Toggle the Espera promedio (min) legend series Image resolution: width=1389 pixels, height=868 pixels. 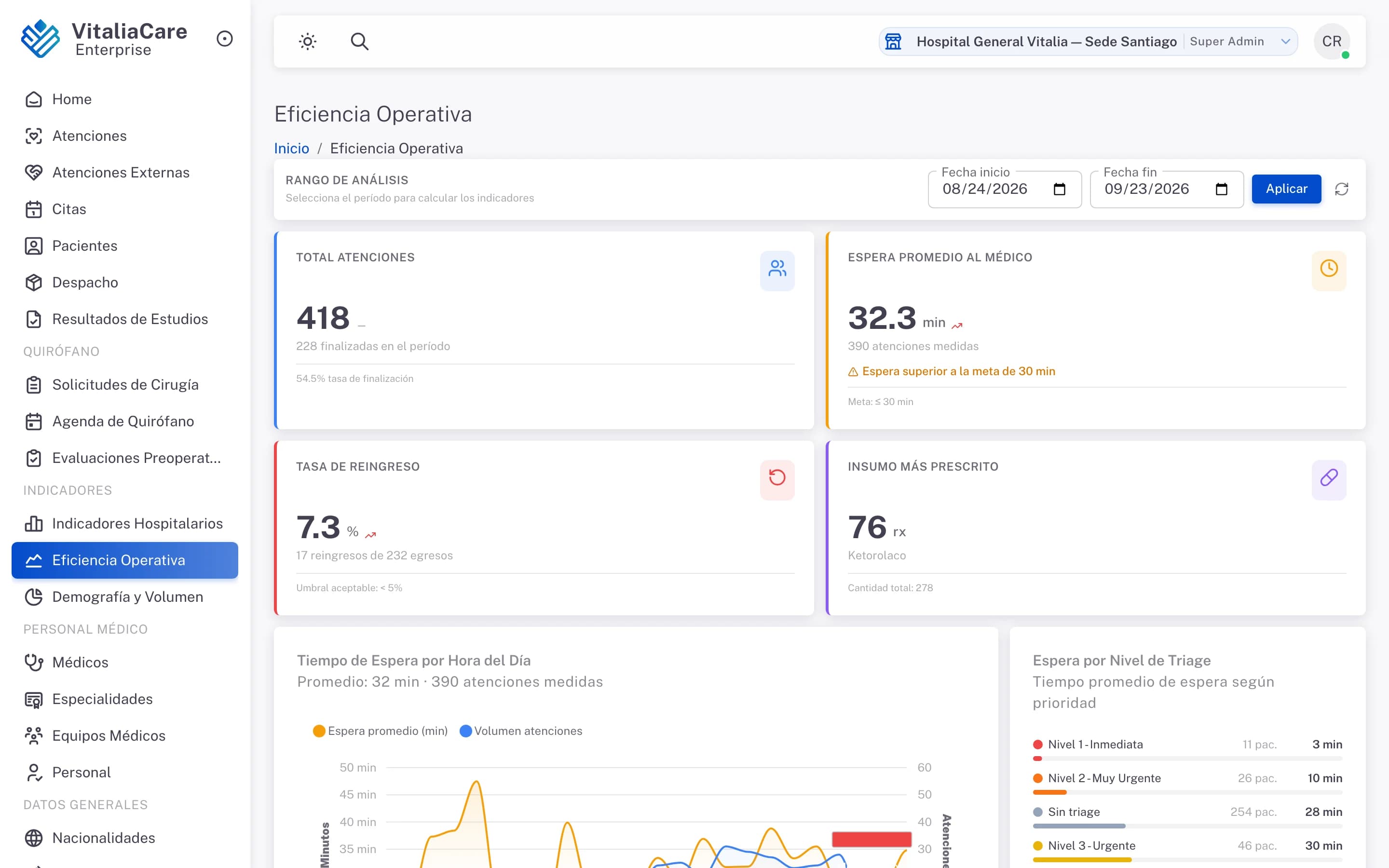[x=380, y=731]
